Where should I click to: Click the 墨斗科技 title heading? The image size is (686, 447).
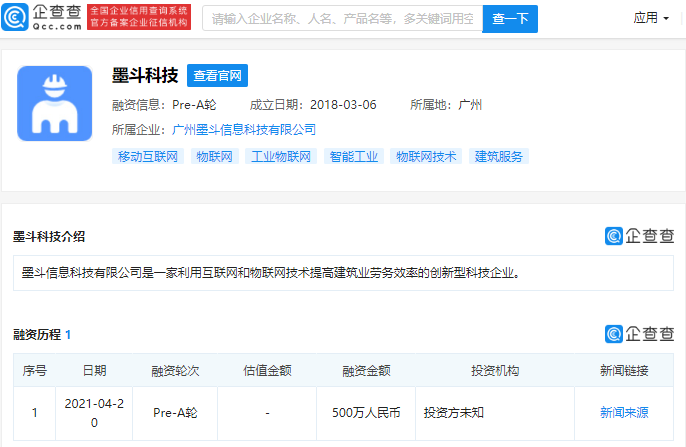click(x=145, y=75)
